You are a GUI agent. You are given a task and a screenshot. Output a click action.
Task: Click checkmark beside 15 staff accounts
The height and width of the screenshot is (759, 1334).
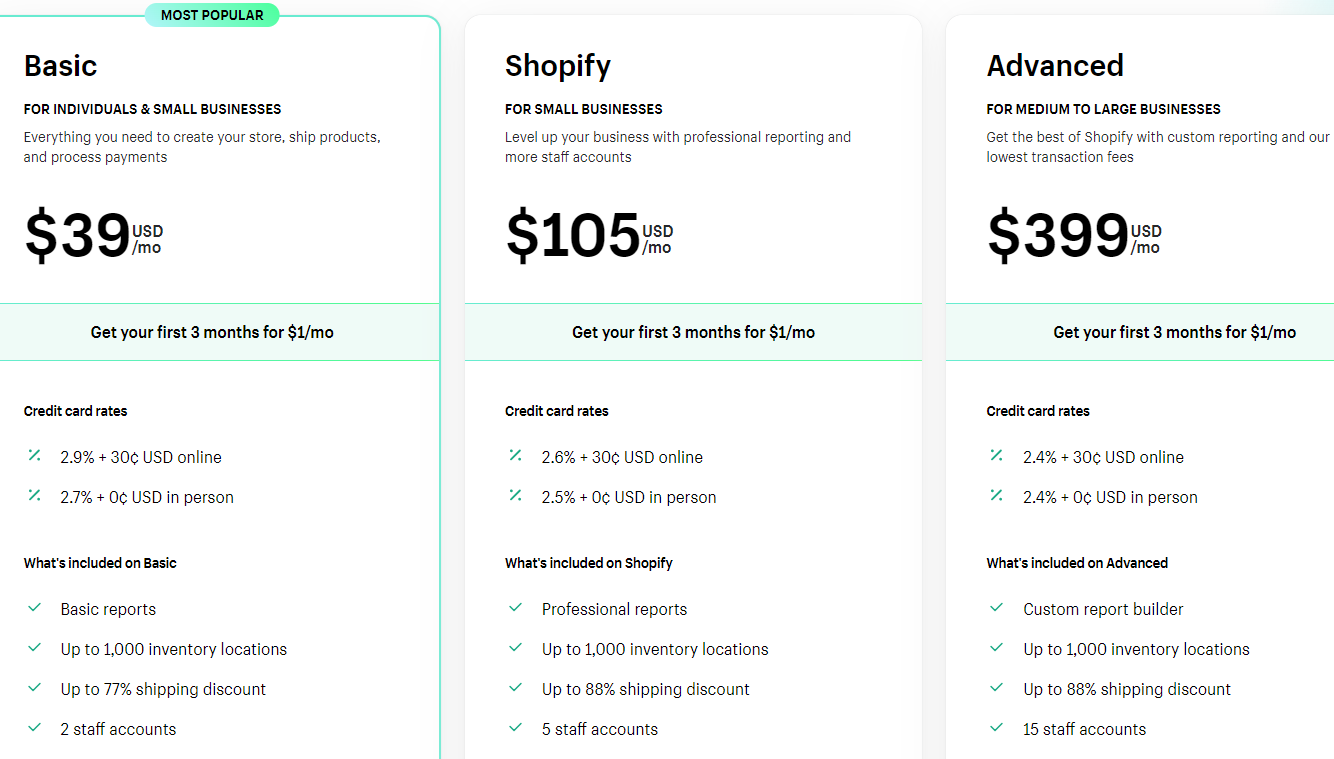pyautogui.click(x=997, y=728)
